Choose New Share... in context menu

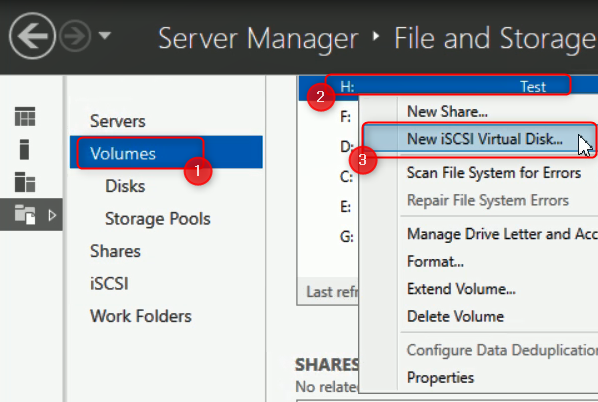pos(447,112)
